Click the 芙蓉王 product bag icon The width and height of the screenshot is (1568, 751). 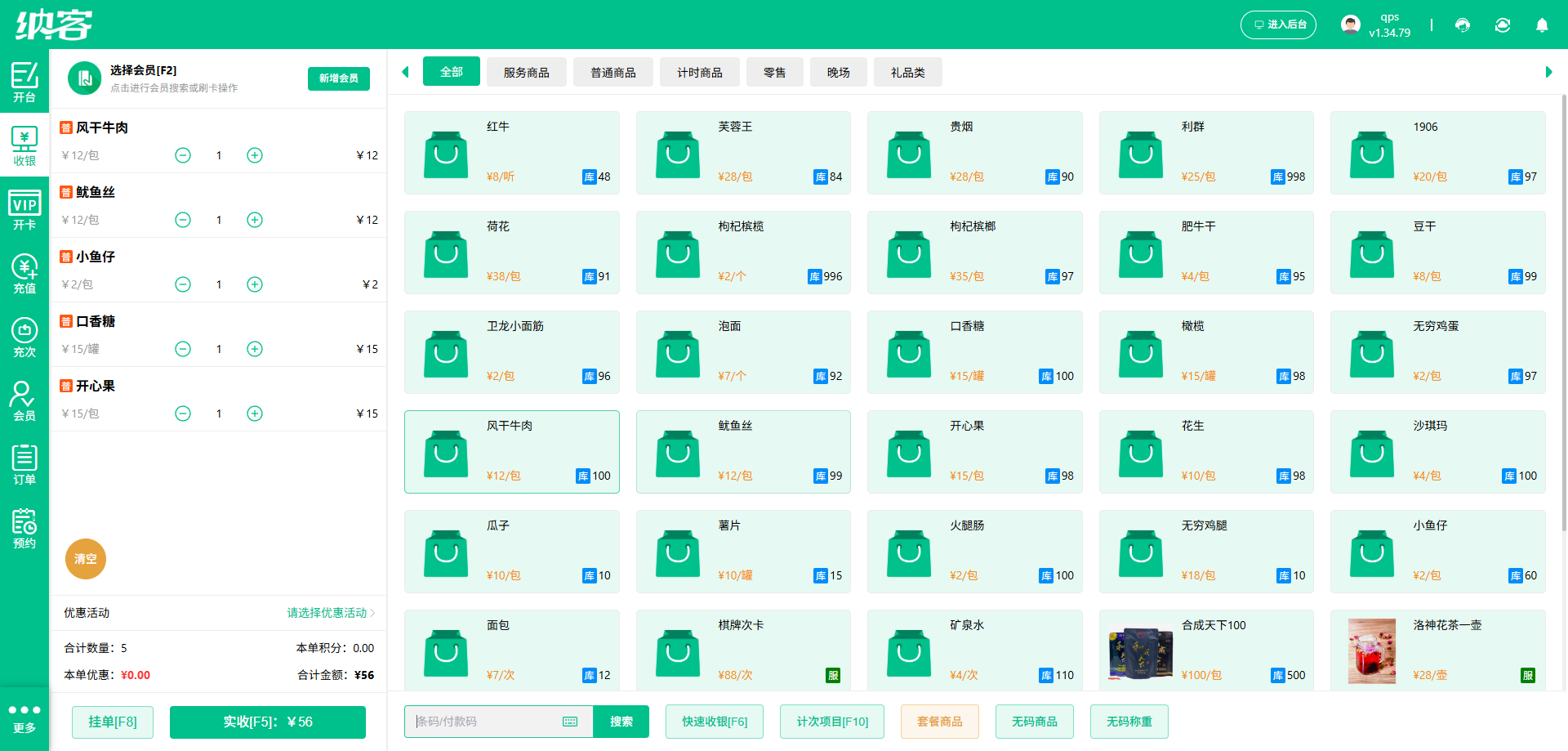tap(678, 154)
